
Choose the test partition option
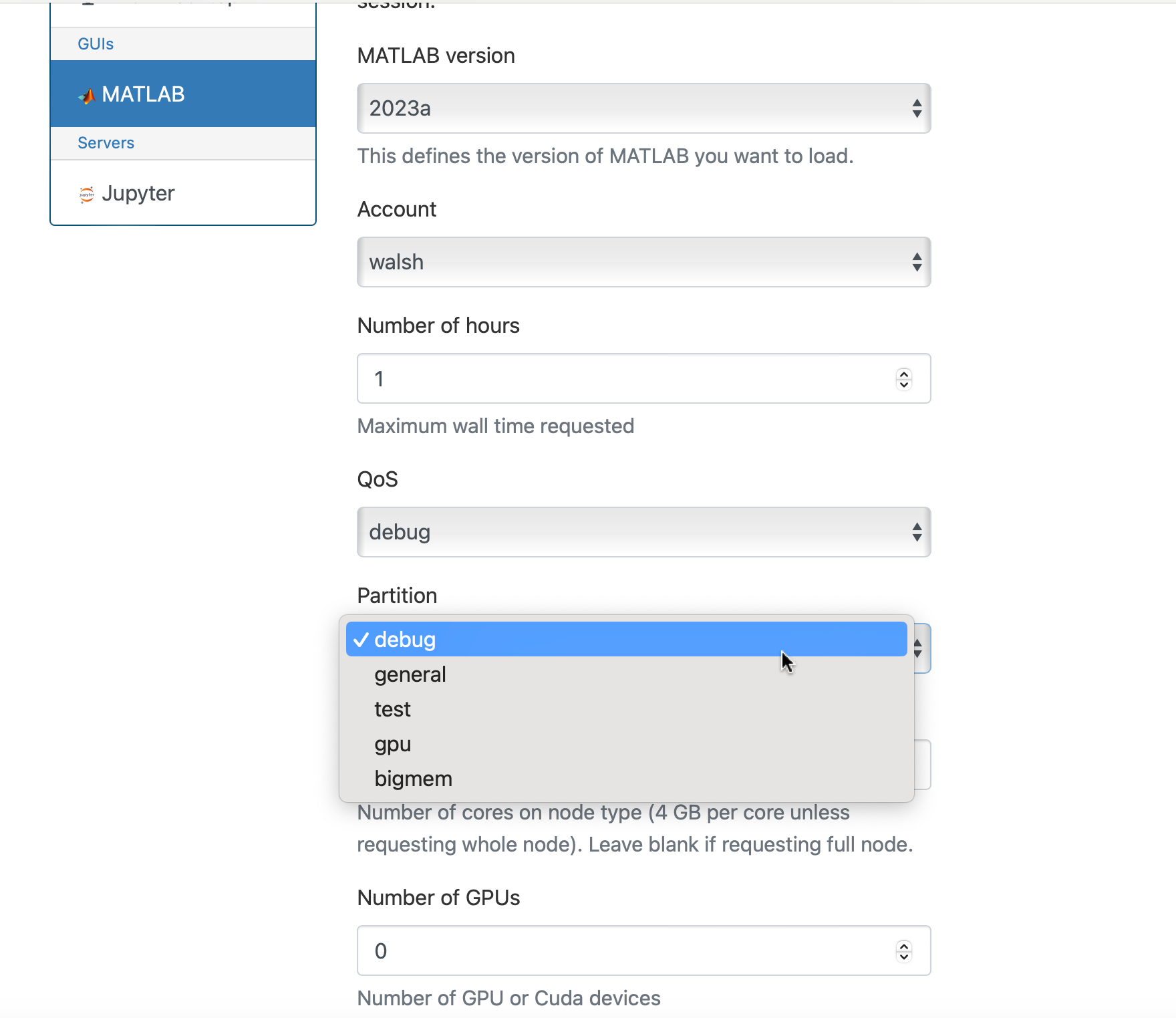[626, 709]
